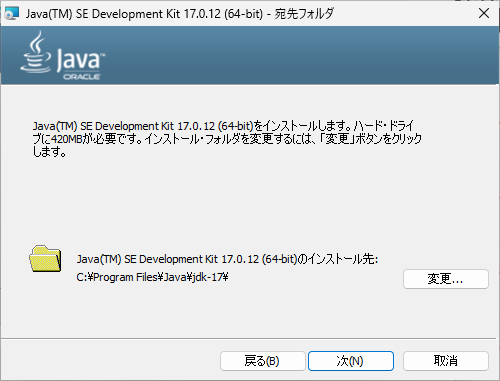Viewport: 500px width, 381px height.
Task: Go back with 戻る(B) button
Action: [x=263, y=361]
